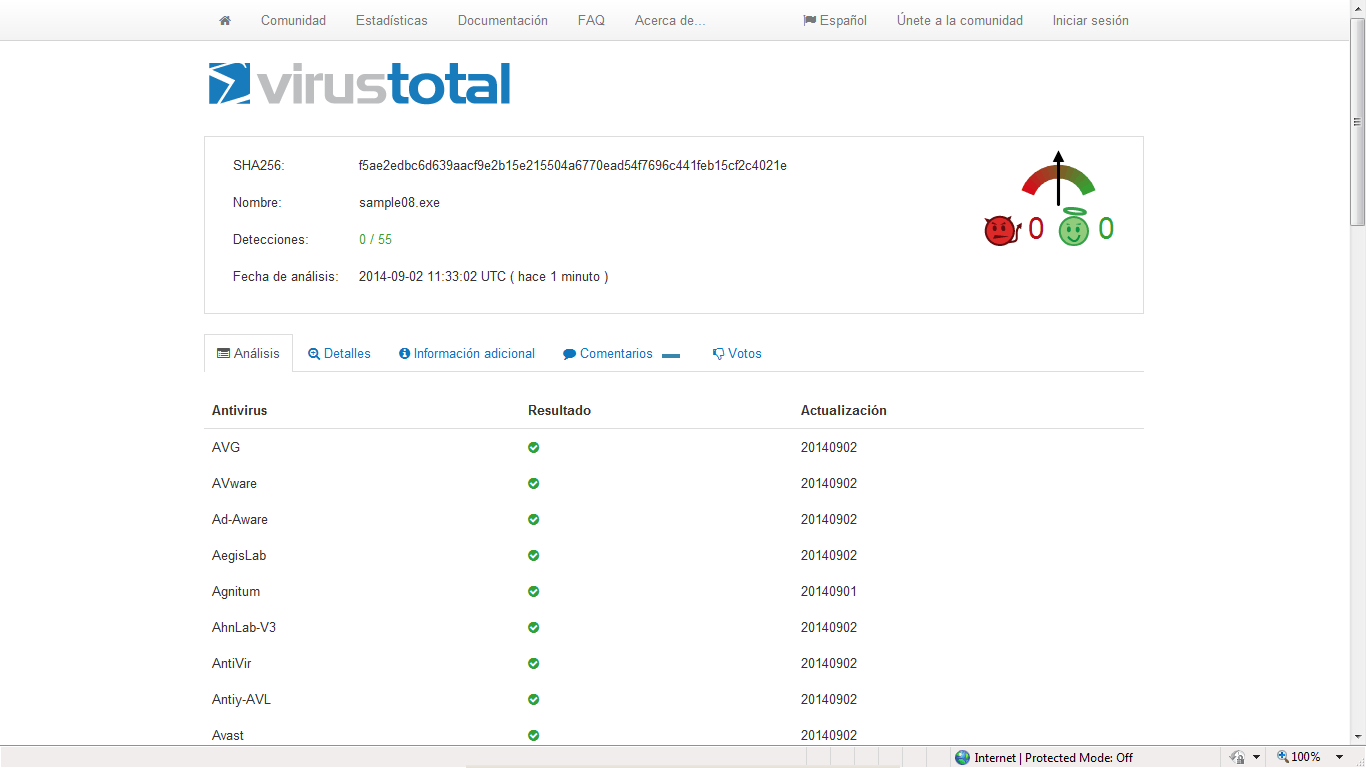Click the Antivirus column header
Screen dimensions: 1366x768
click(239, 410)
